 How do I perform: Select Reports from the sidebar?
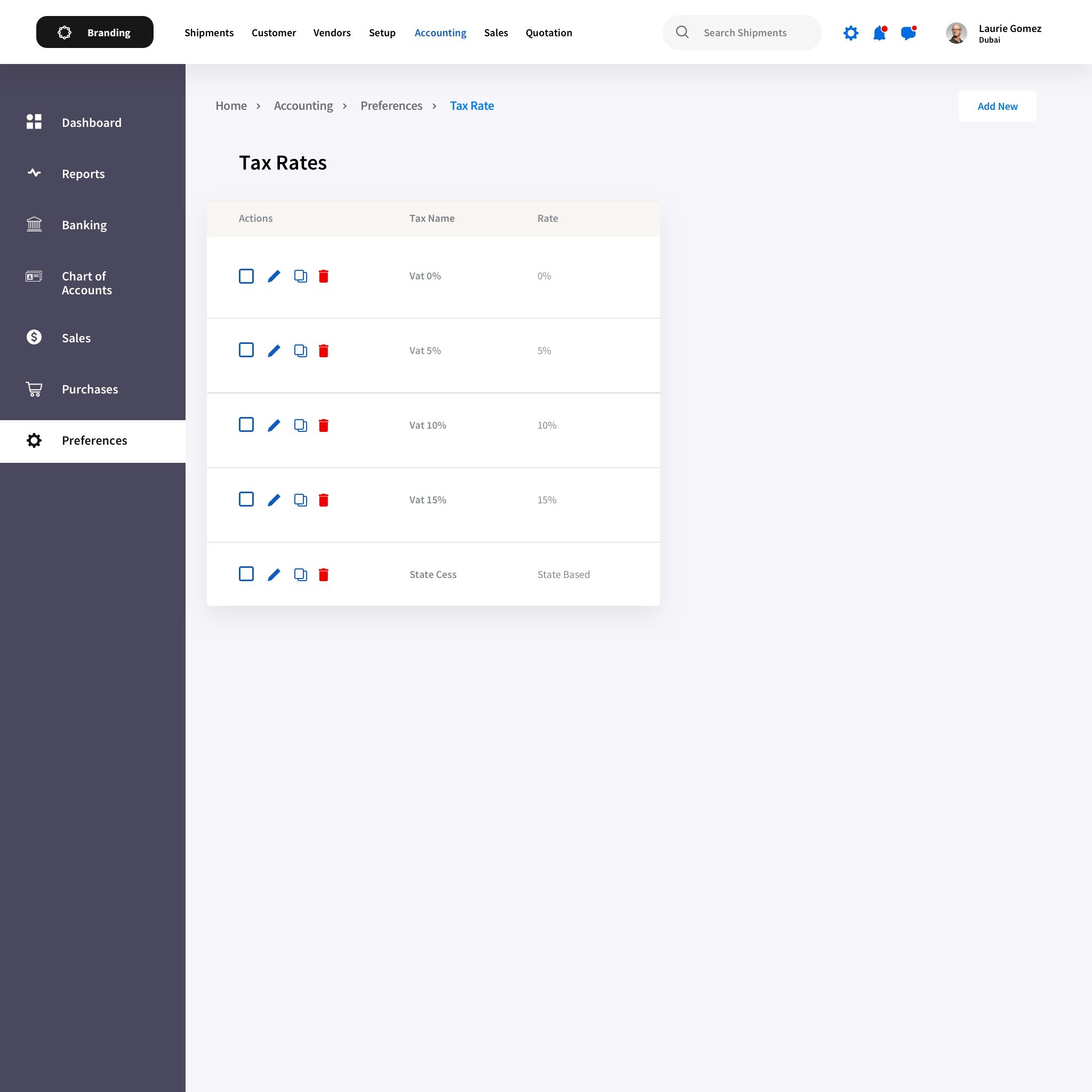(x=83, y=173)
